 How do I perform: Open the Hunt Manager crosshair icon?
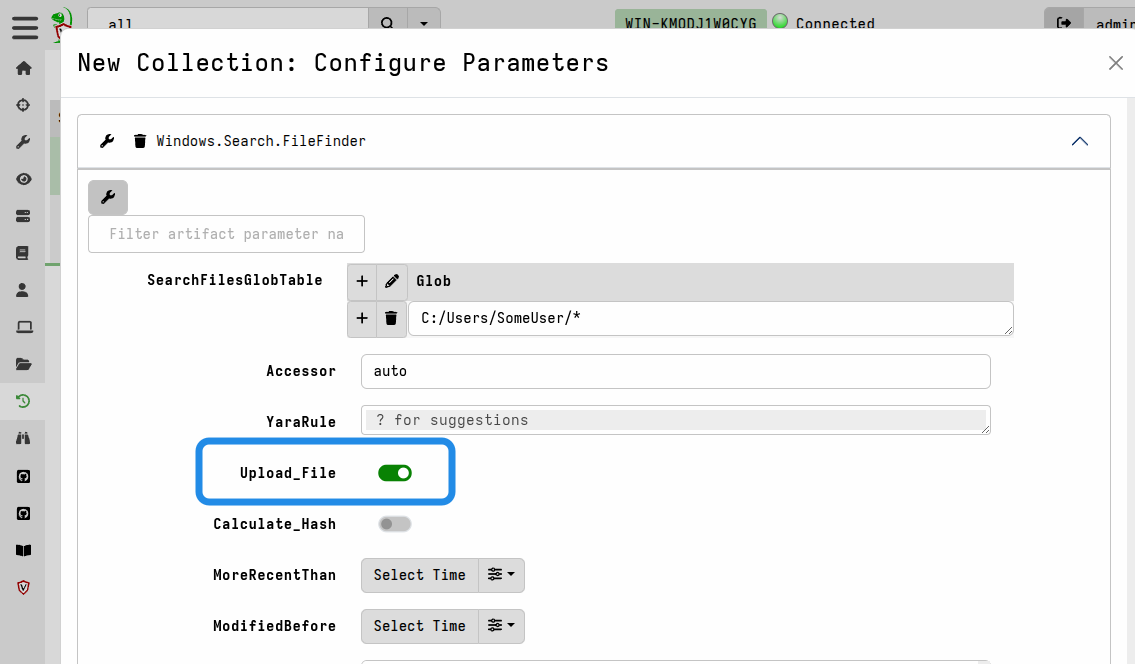click(24, 104)
